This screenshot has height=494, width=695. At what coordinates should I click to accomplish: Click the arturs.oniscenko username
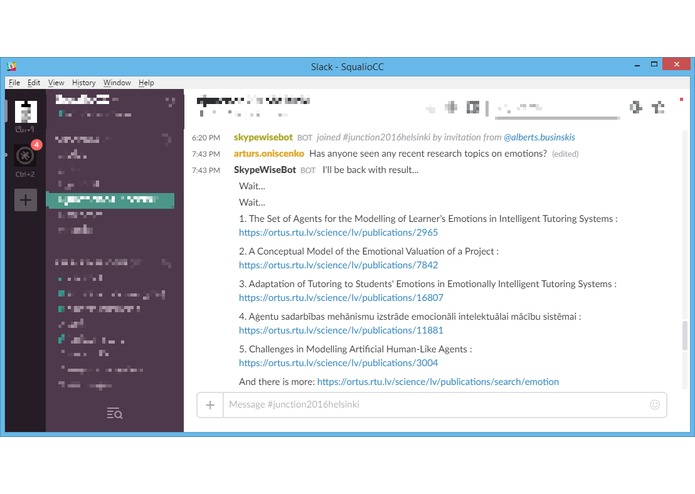pos(269,154)
